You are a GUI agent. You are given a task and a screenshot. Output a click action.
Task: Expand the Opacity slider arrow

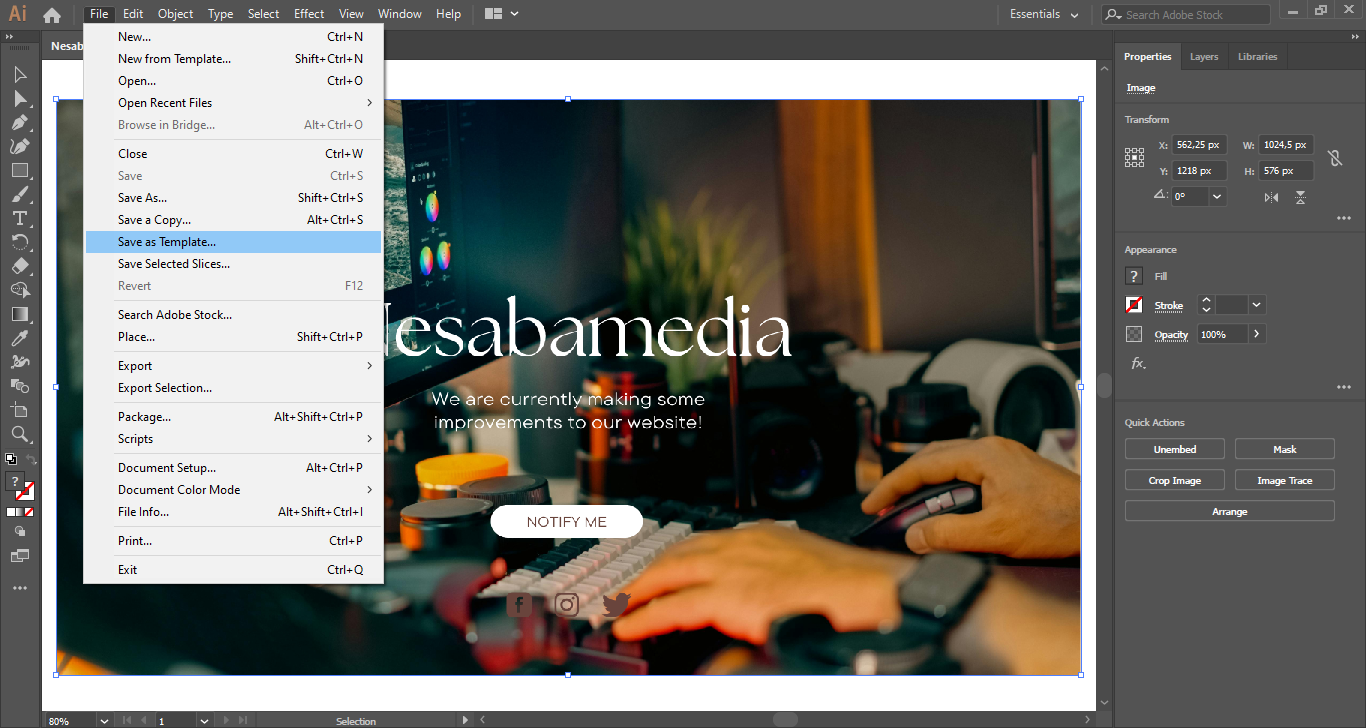point(1256,334)
